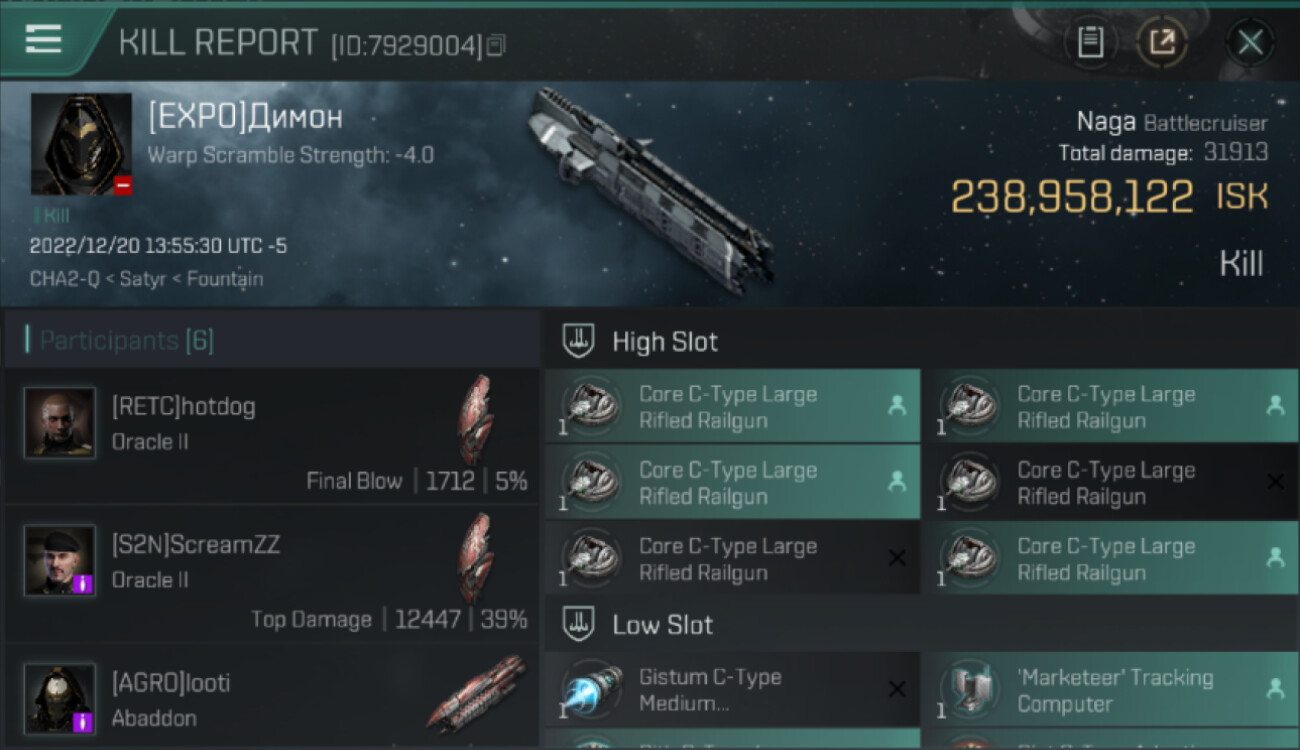1300x750 pixels.
Task: Close the kill report window
Action: point(1250,42)
